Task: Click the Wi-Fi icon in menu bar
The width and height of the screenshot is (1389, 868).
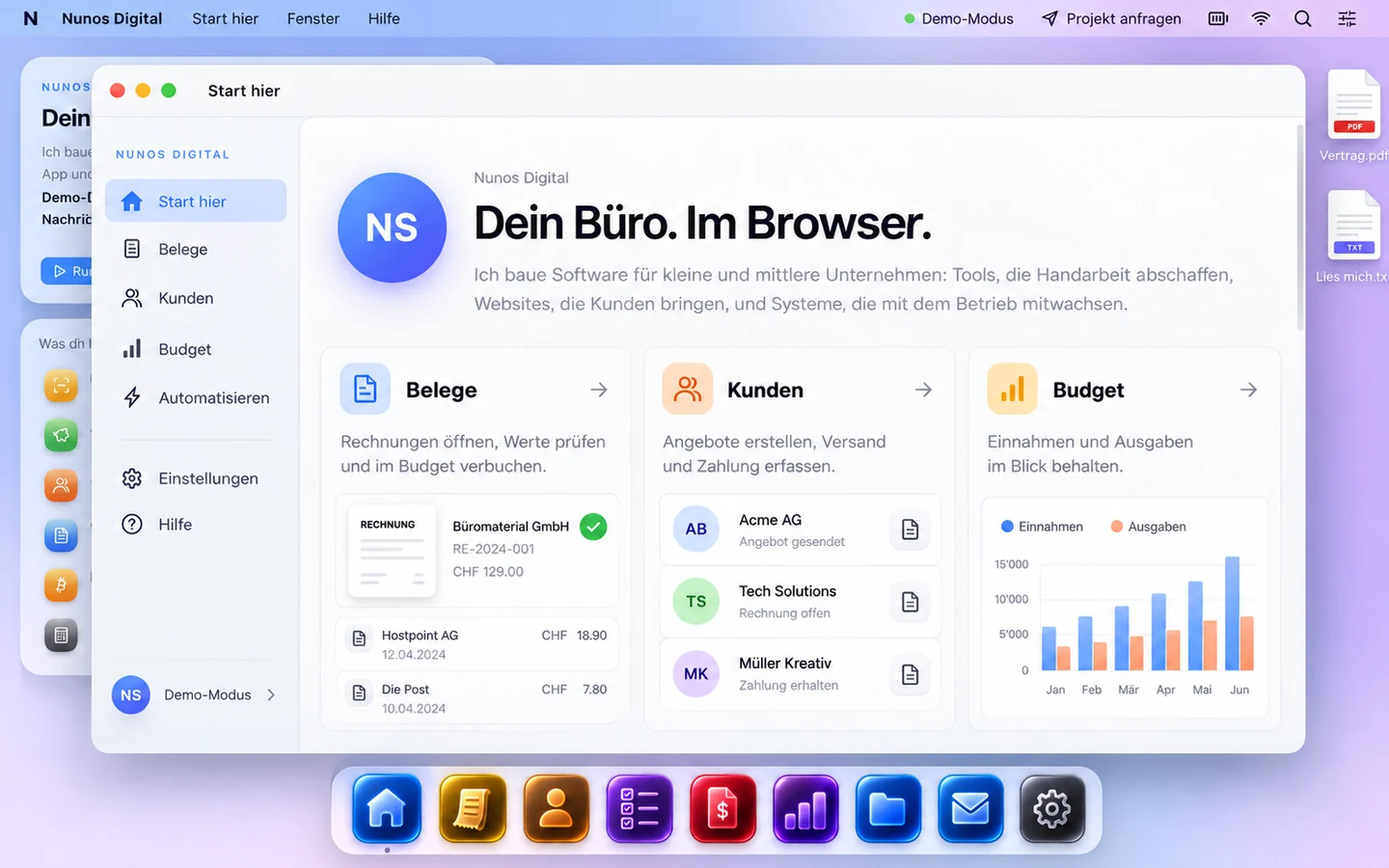Action: tap(1261, 18)
